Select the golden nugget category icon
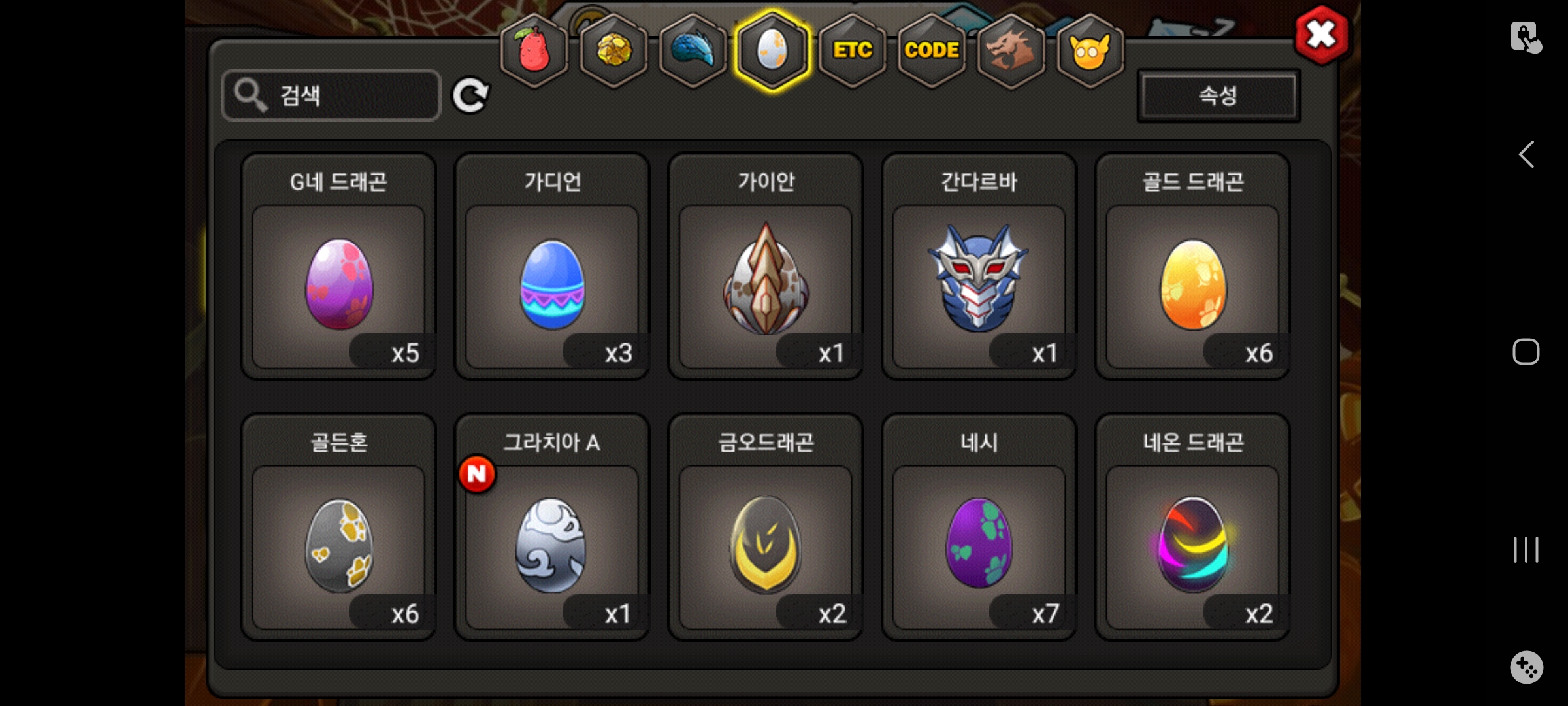1568x706 pixels. tap(613, 51)
